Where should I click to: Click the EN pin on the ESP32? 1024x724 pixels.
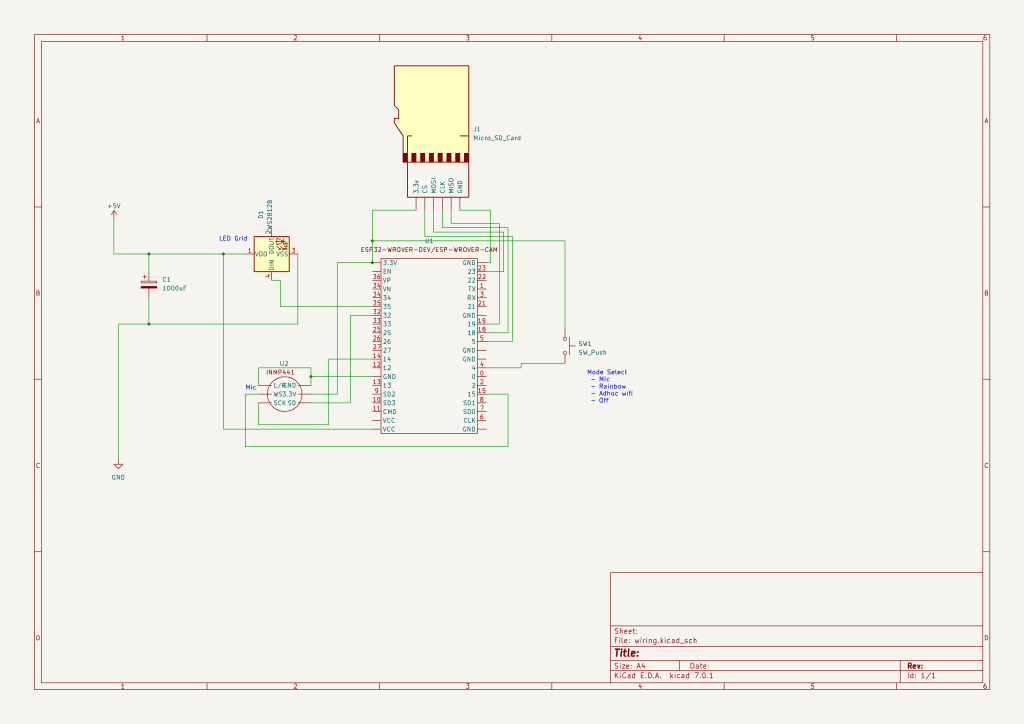386,271
